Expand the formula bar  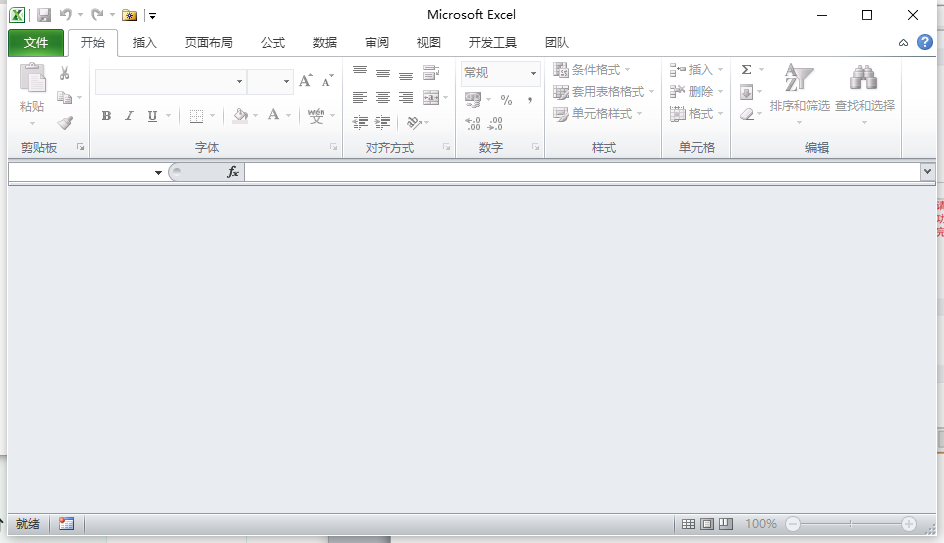point(927,172)
